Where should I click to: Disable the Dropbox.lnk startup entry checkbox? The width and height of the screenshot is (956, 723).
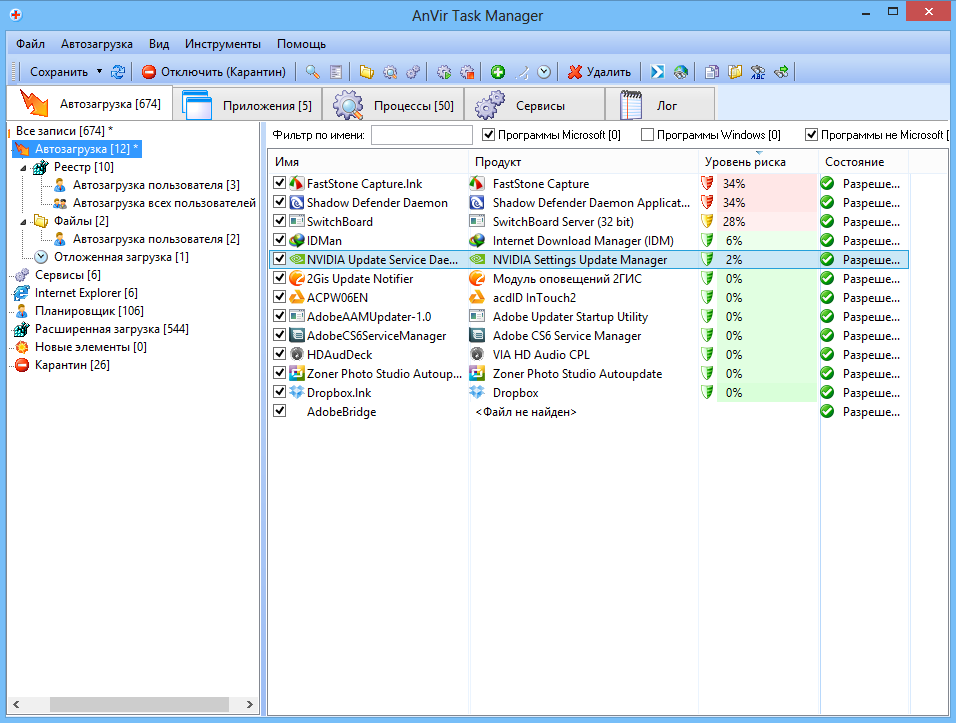tap(280, 392)
